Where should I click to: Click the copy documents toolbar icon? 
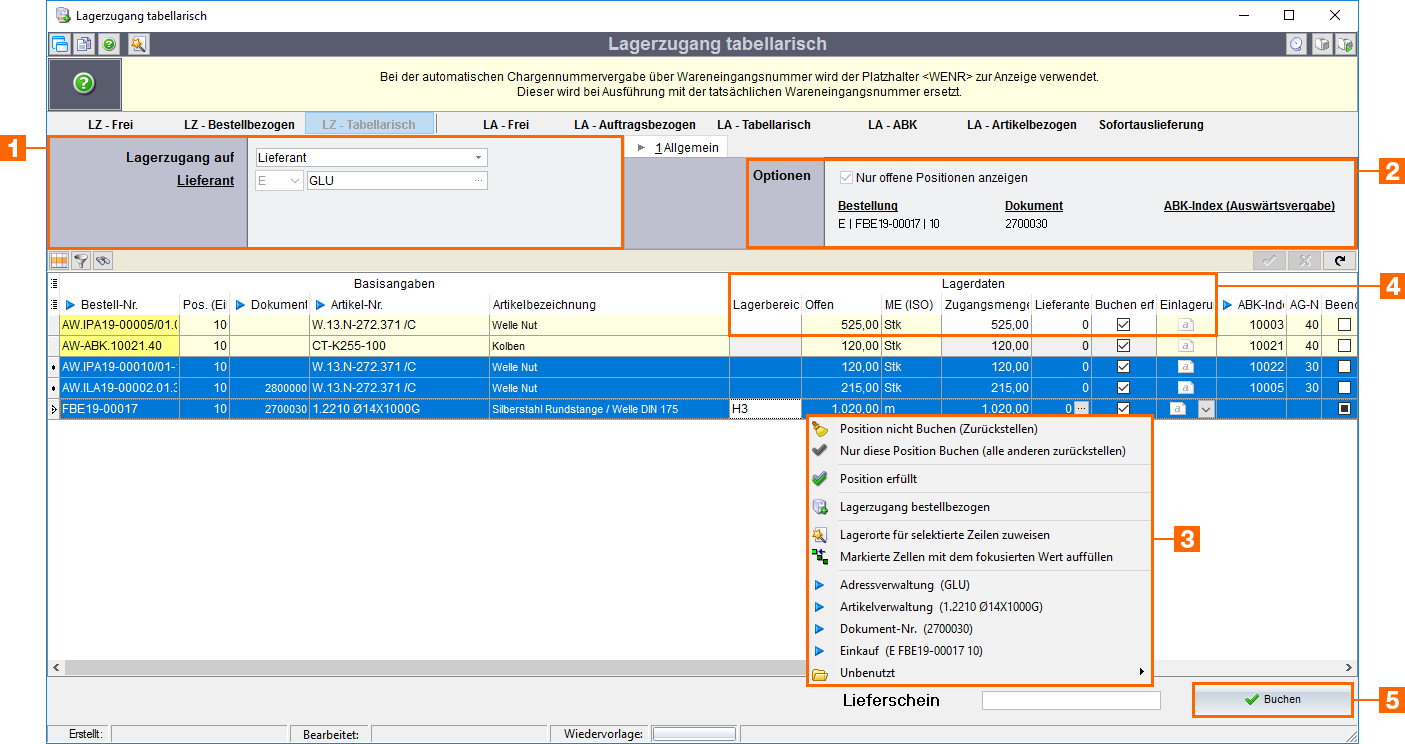tap(84, 44)
